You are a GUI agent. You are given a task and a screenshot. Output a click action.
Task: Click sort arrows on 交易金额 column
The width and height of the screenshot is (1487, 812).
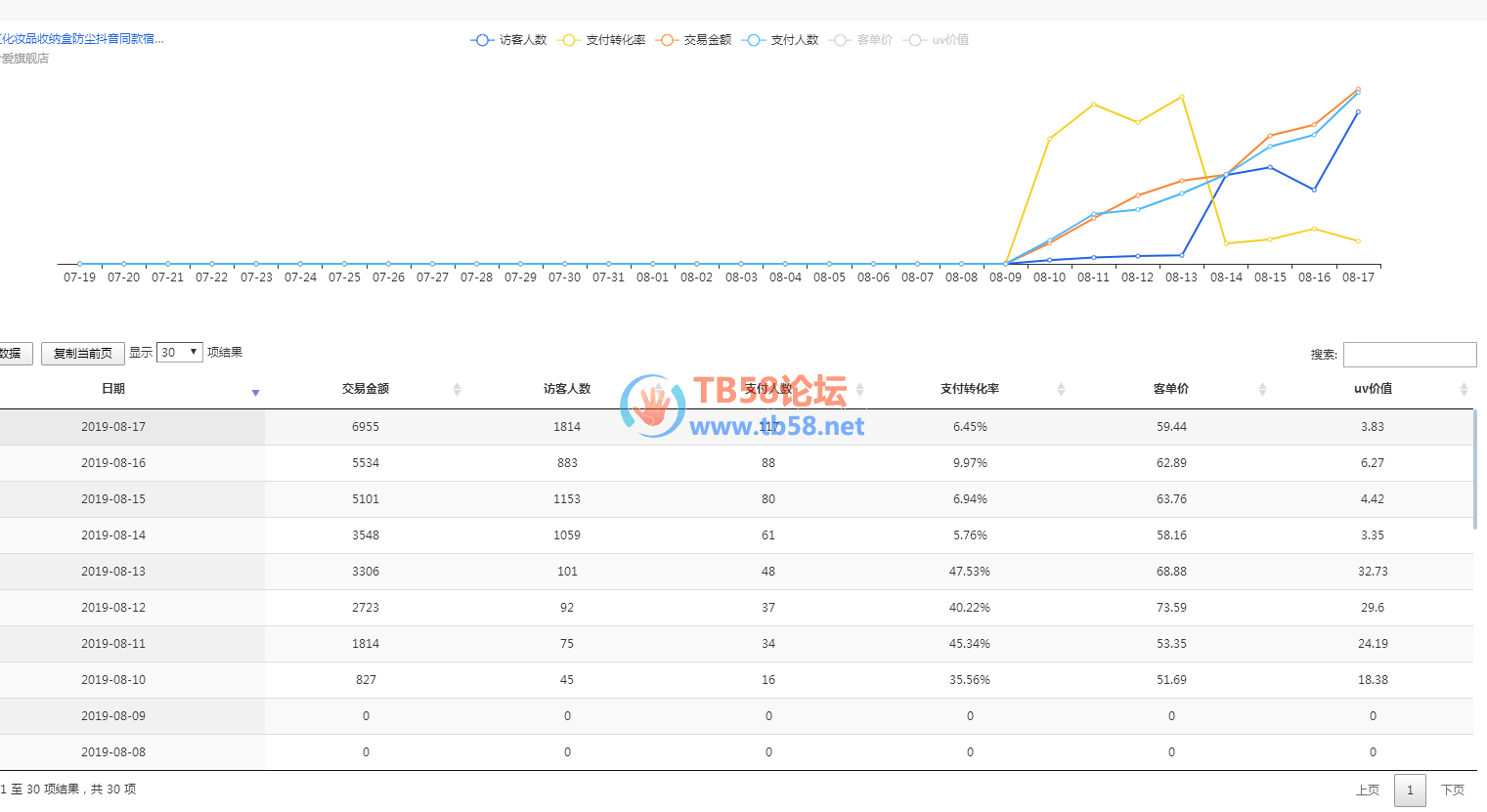pos(457,390)
